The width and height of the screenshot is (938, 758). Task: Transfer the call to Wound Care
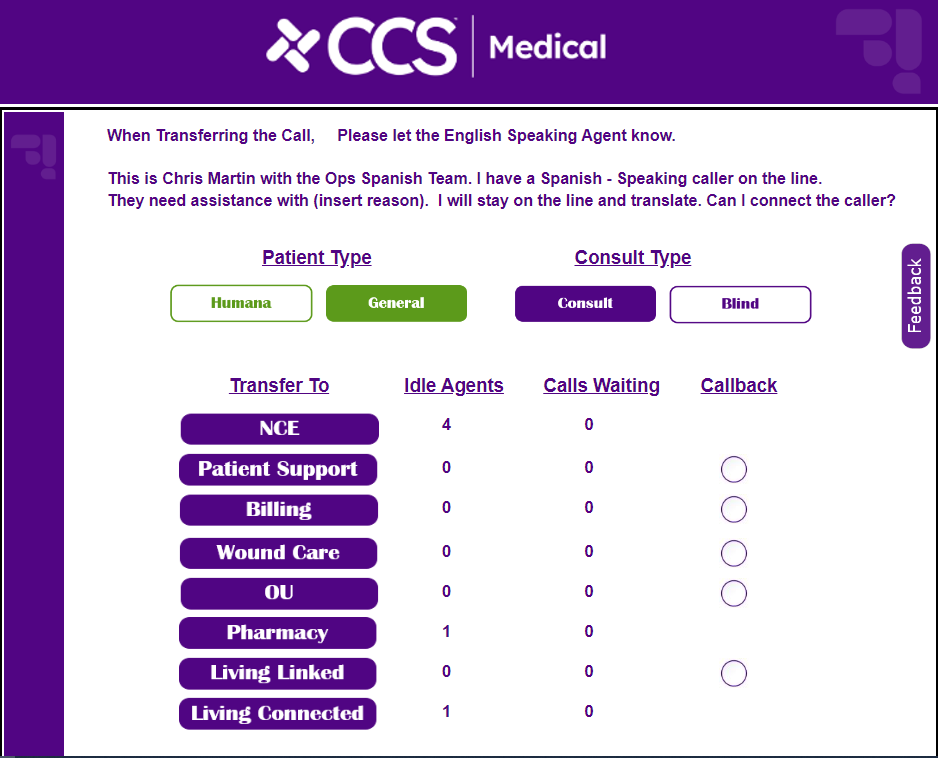278,552
